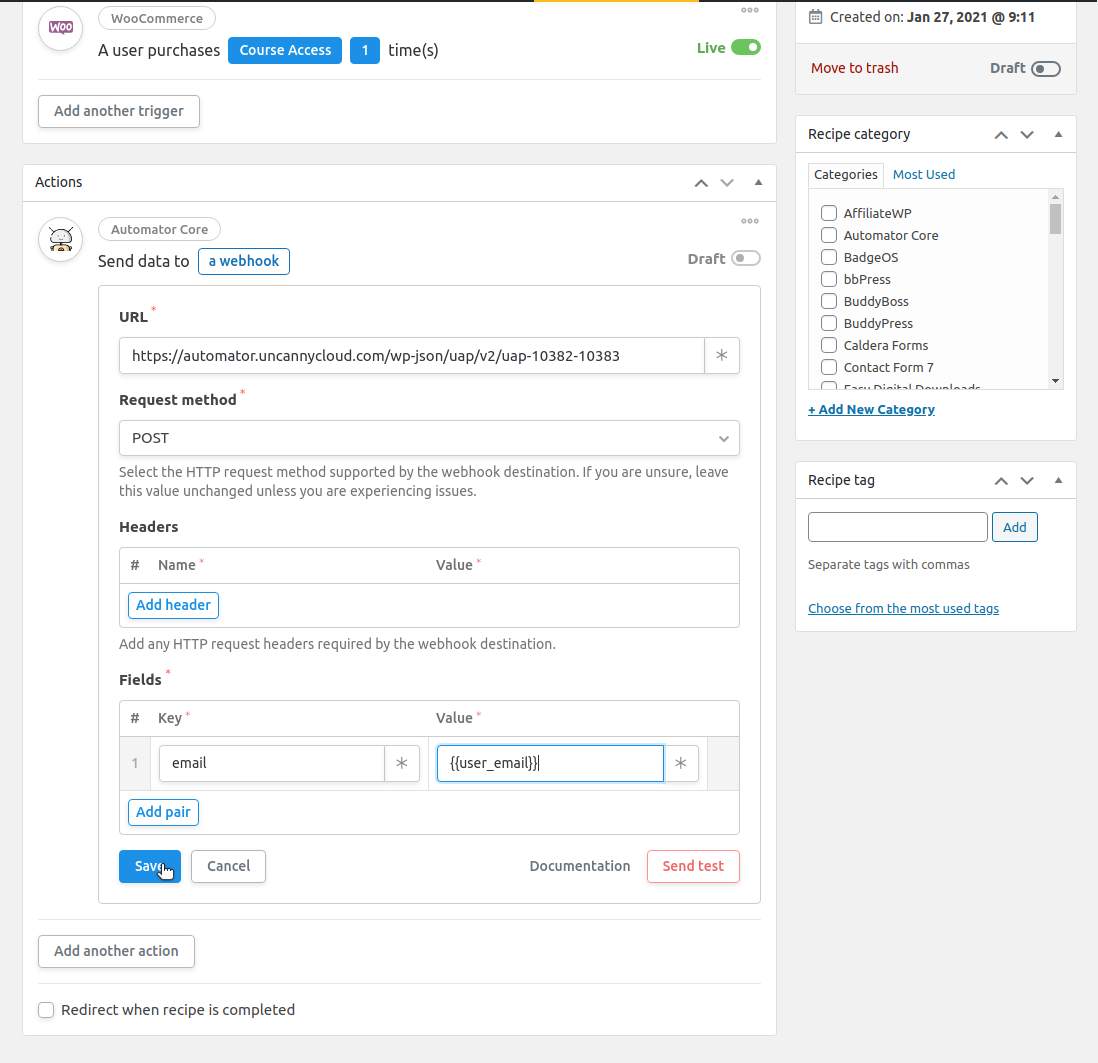
Task: Open the Documentation link
Action: click(580, 866)
